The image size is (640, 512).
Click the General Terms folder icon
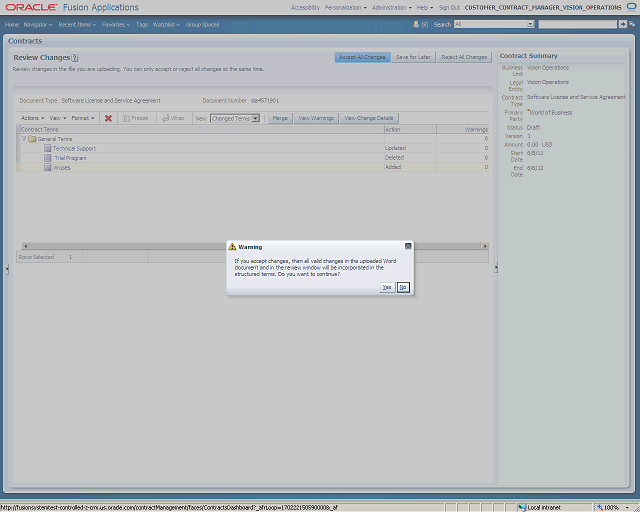[32, 139]
